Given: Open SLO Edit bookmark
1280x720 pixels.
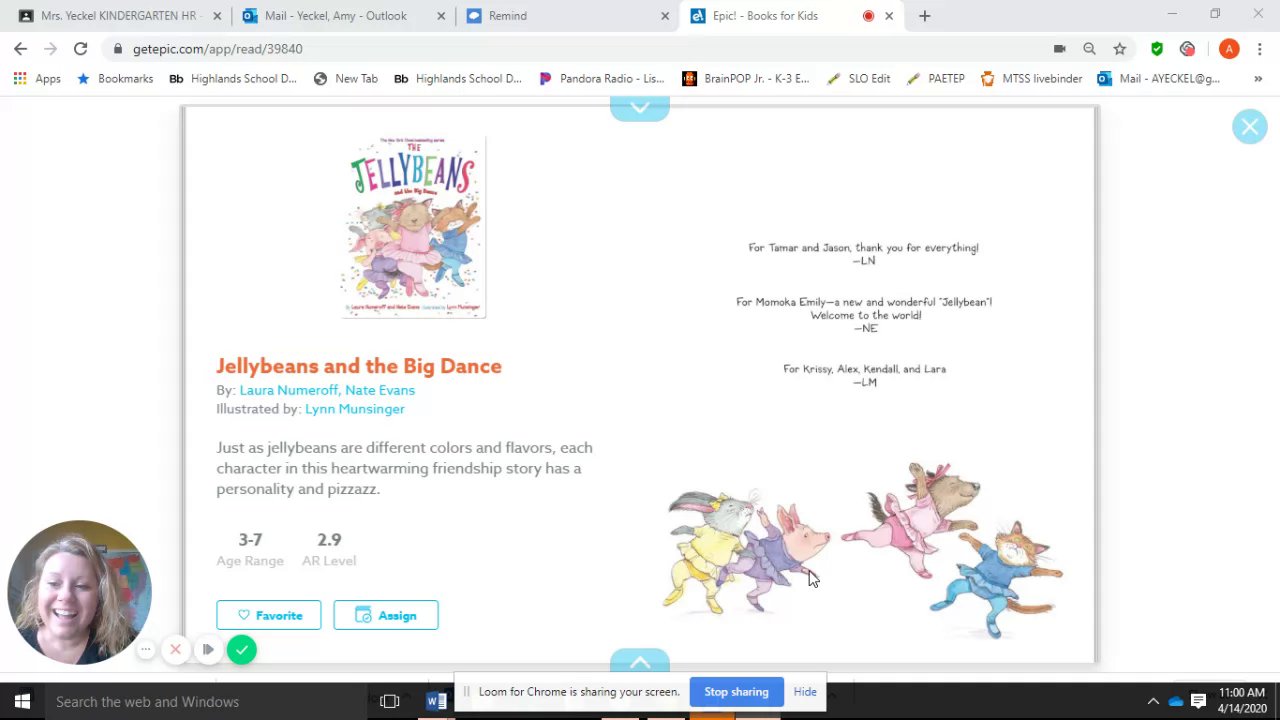Looking at the screenshot, I should (858, 78).
